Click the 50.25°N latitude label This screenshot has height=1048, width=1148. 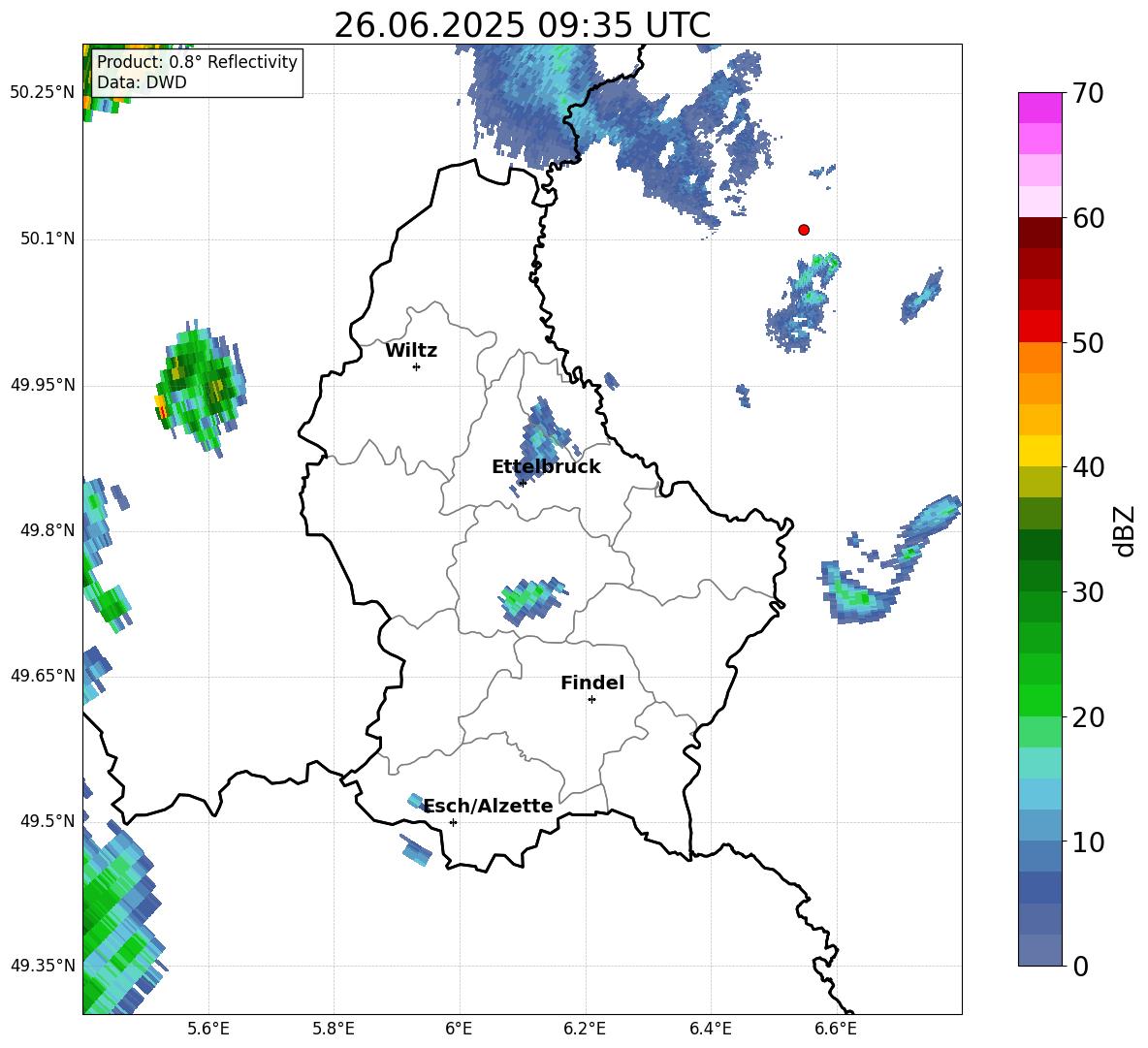tap(43, 93)
